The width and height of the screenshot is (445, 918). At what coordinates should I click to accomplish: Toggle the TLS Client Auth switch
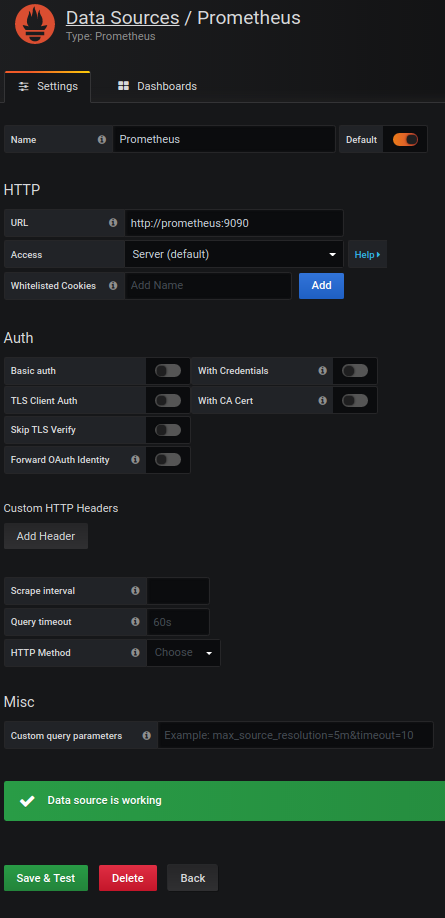click(x=168, y=400)
